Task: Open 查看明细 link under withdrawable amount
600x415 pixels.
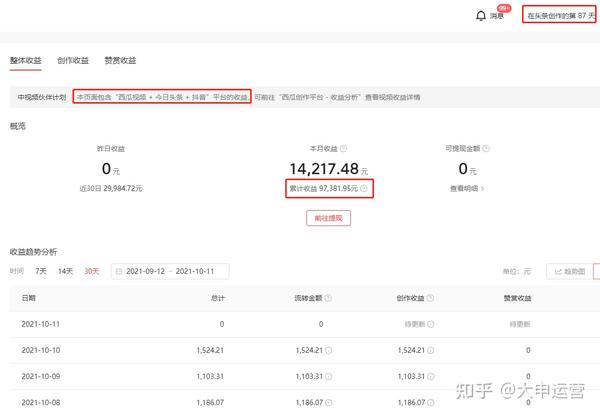Action: (x=467, y=188)
